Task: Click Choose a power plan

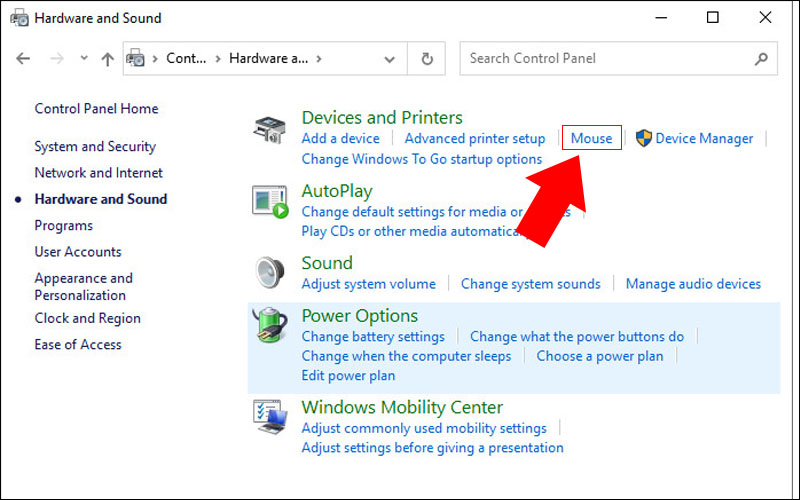Action: click(x=600, y=356)
